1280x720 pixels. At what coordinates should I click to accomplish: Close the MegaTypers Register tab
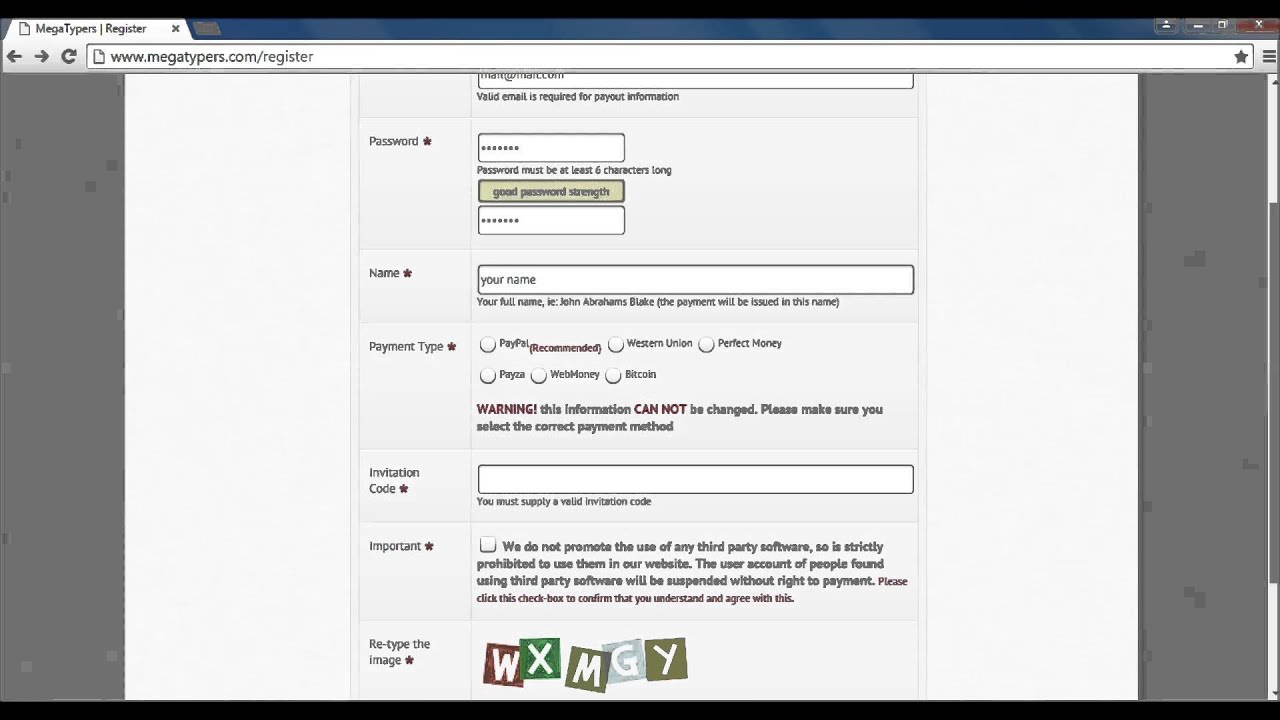tap(175, 29)
